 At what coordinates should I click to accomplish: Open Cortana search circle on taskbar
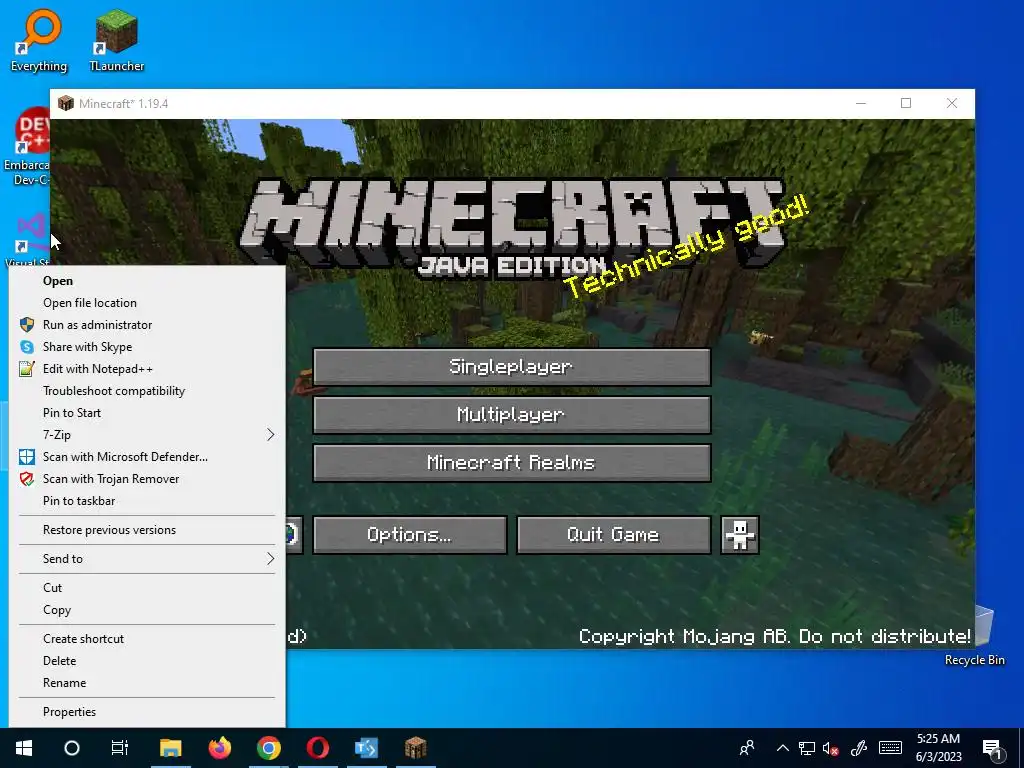click(x=72, y=748)
